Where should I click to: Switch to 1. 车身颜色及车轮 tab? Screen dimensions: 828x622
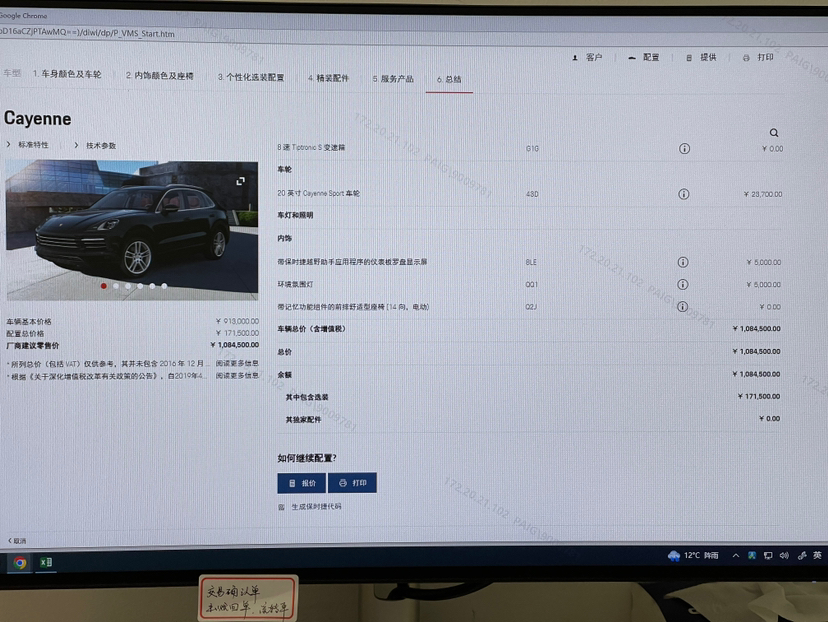tap(67, 74)
